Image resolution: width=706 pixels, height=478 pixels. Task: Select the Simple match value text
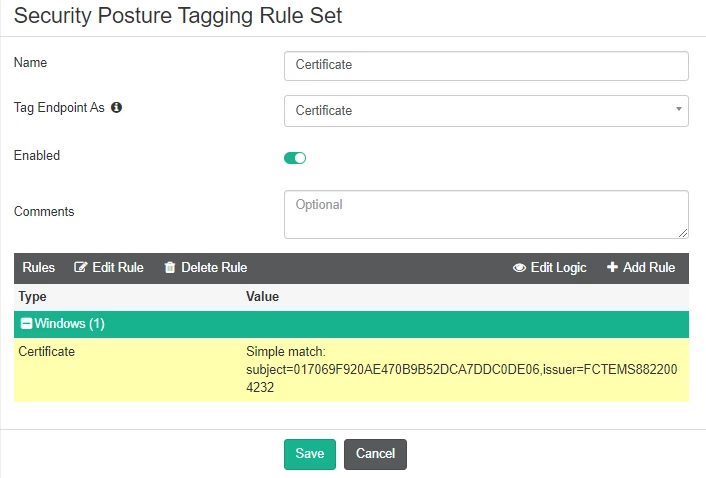[462, 370]
